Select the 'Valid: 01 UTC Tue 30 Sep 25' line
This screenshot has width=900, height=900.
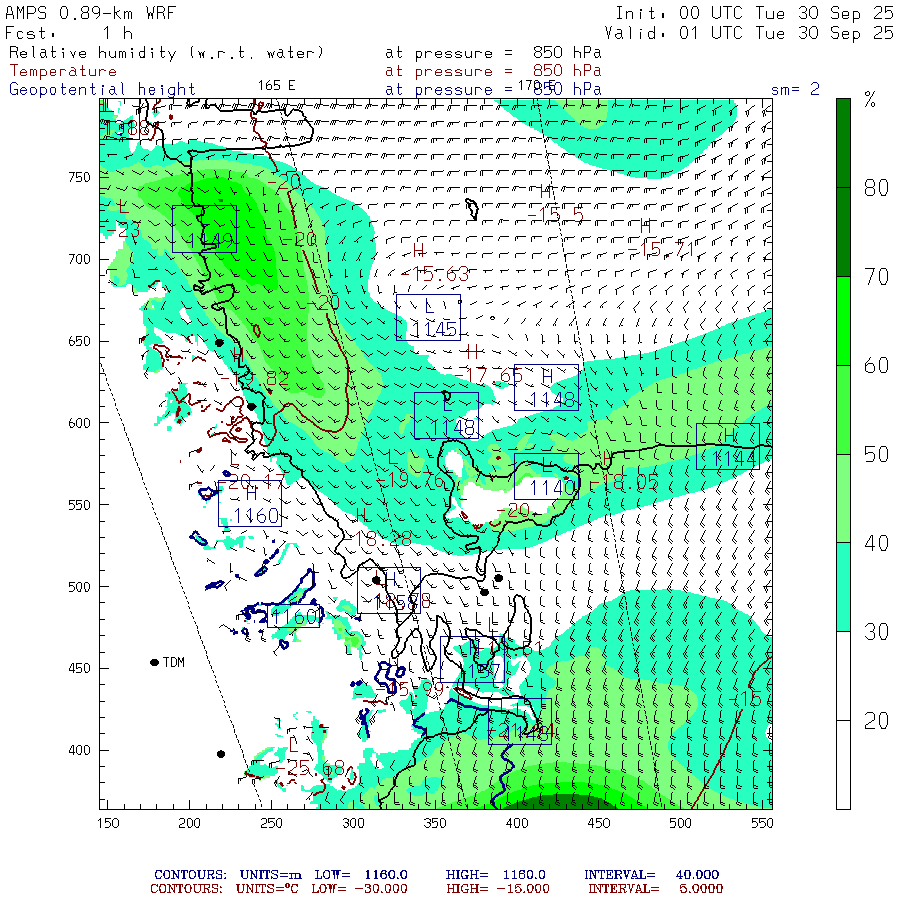(748, 33)
